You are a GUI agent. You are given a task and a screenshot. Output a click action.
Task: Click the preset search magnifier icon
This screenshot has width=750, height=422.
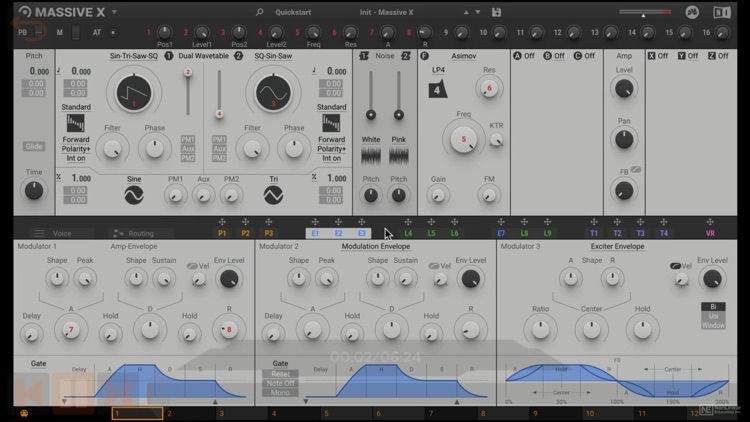(259, 12)
